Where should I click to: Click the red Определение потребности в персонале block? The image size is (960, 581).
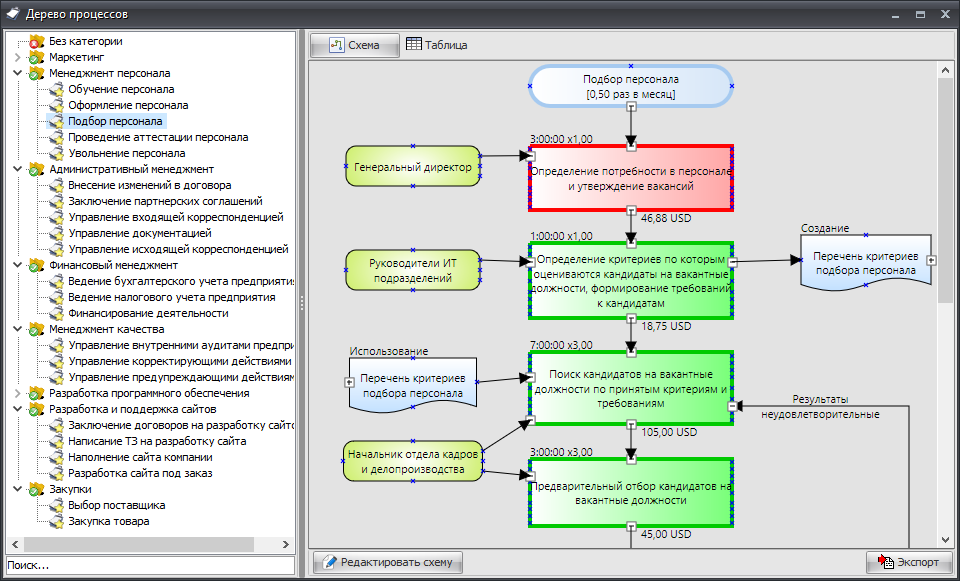coord(631,178)
